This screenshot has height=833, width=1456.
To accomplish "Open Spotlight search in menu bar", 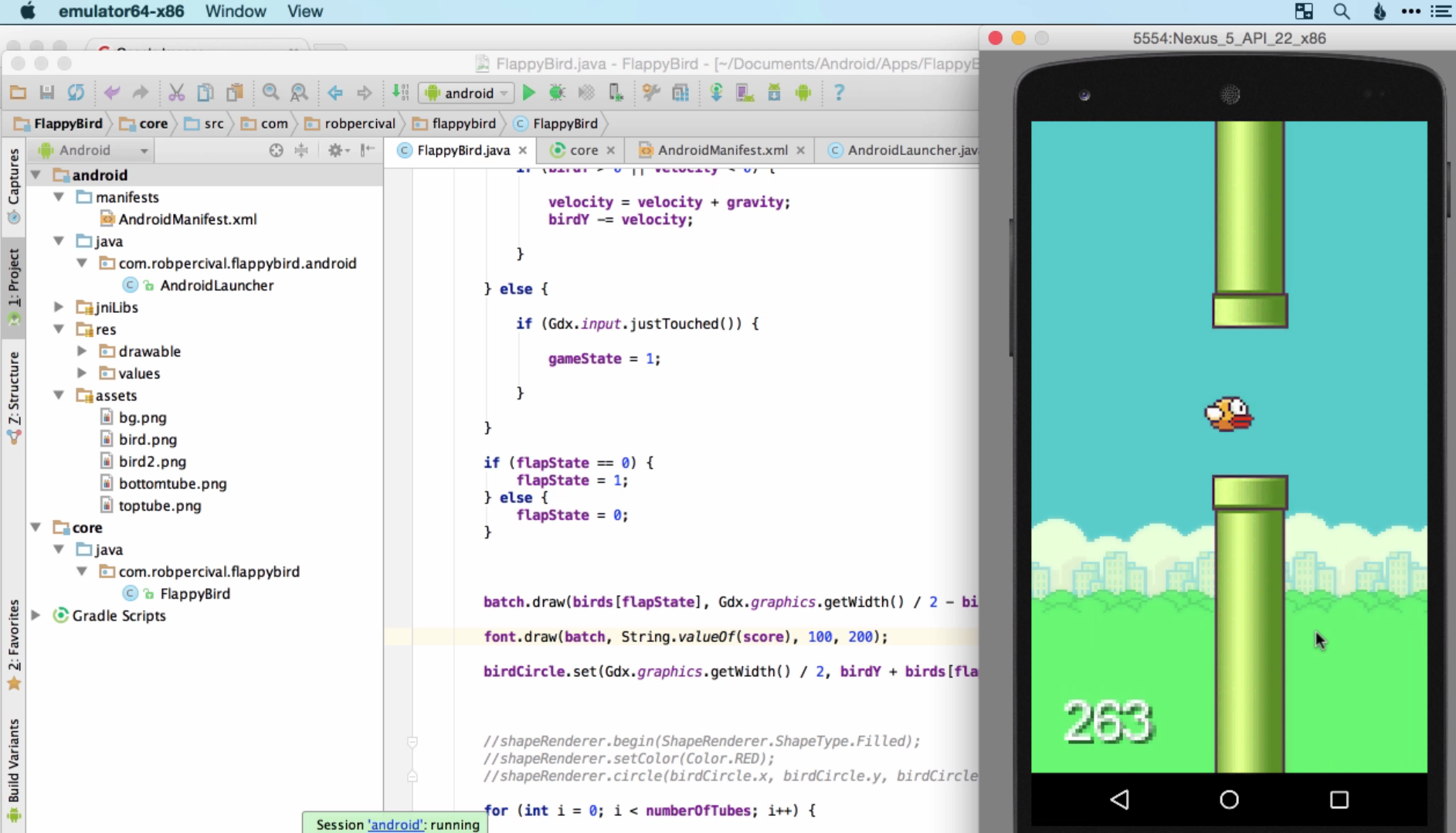I will 1342,12.
